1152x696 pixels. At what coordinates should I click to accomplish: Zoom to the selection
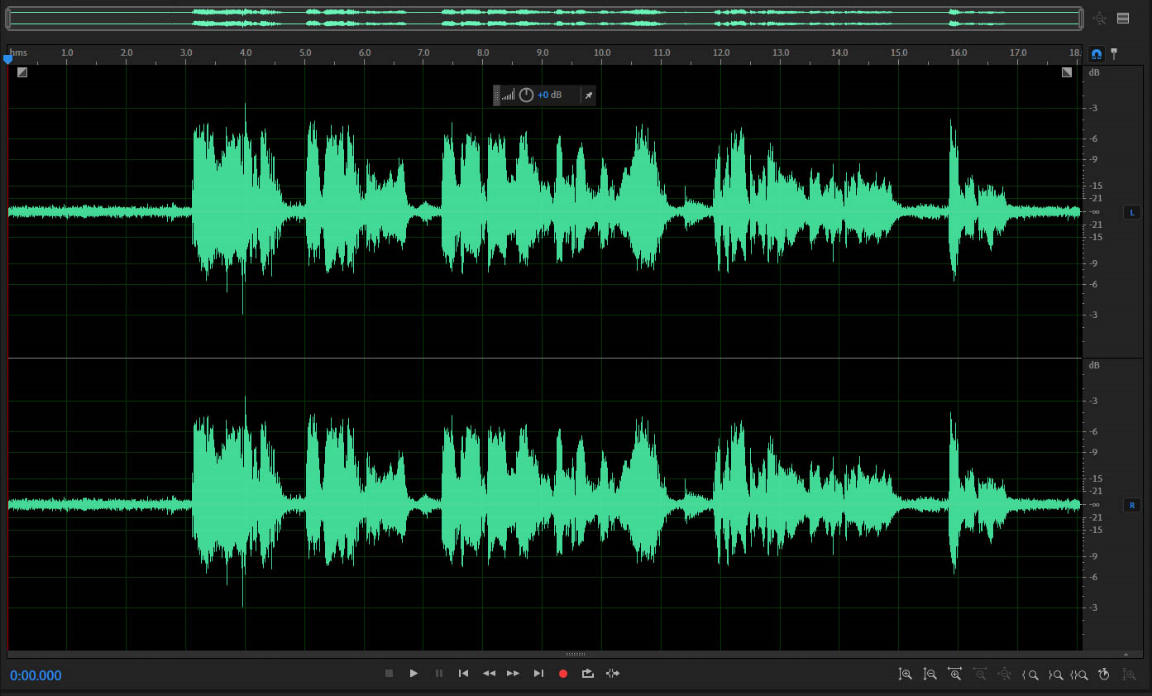click(1079, 675)
